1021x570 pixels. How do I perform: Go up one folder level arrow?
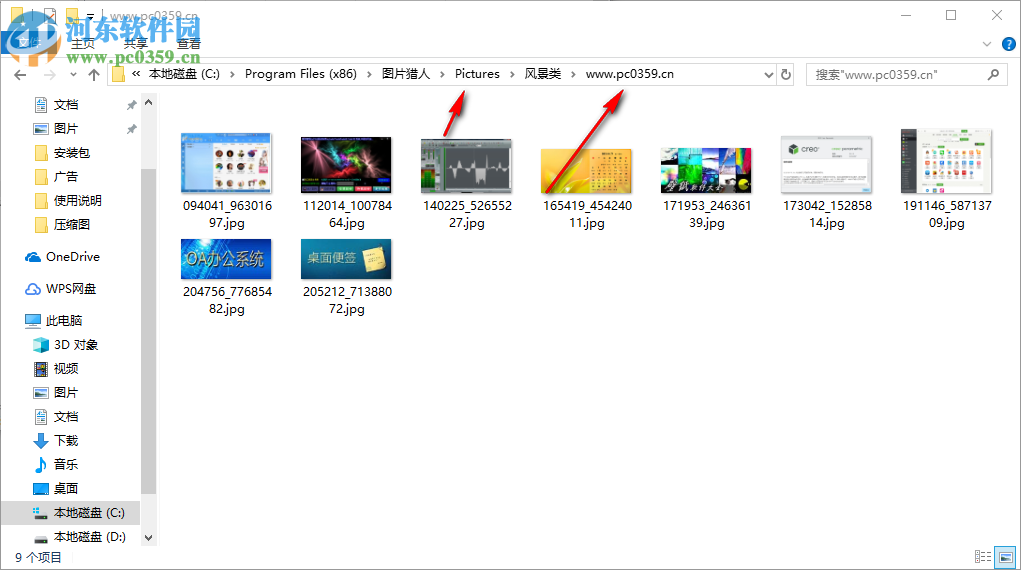[94, 75]
